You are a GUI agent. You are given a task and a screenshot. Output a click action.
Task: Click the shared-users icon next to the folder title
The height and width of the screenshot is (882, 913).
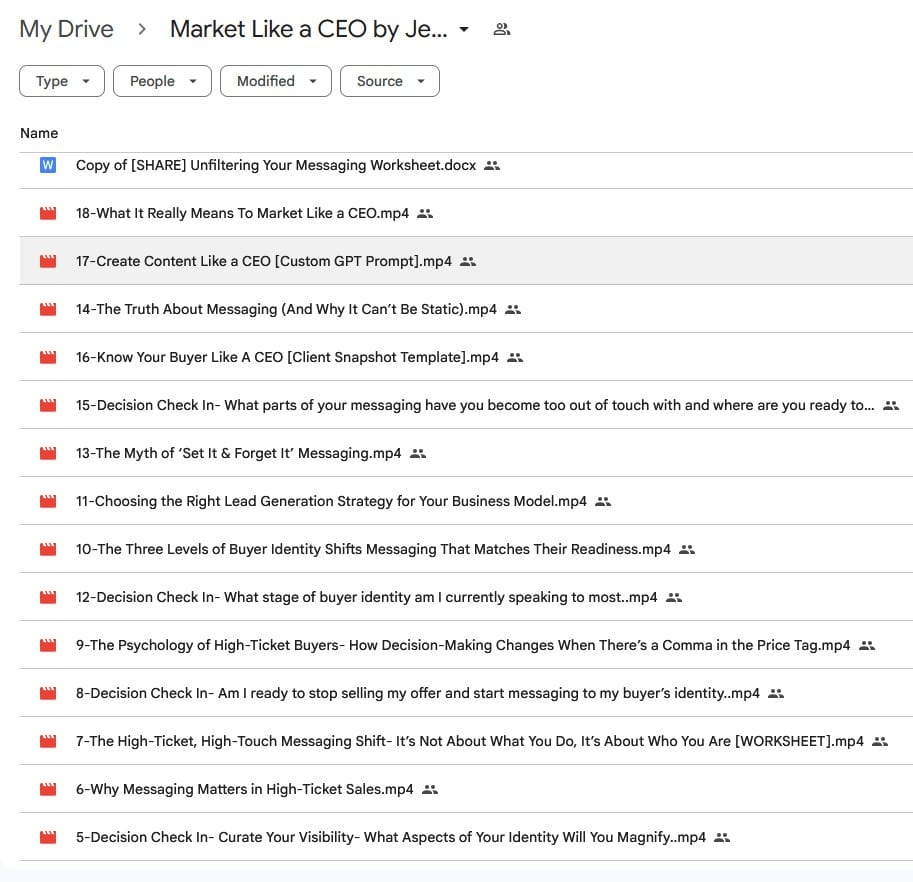click(x=501, y=29)
